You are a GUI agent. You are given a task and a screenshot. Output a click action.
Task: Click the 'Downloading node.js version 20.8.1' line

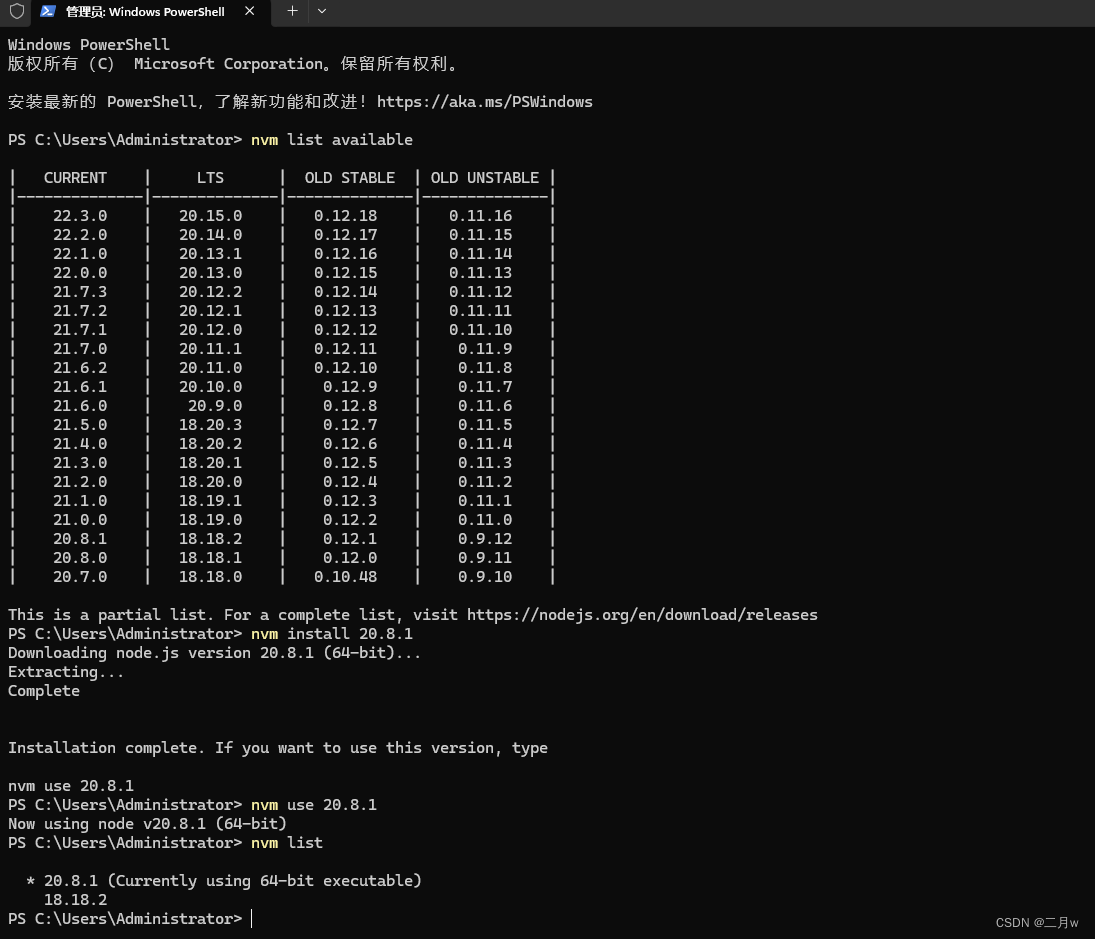214,653
